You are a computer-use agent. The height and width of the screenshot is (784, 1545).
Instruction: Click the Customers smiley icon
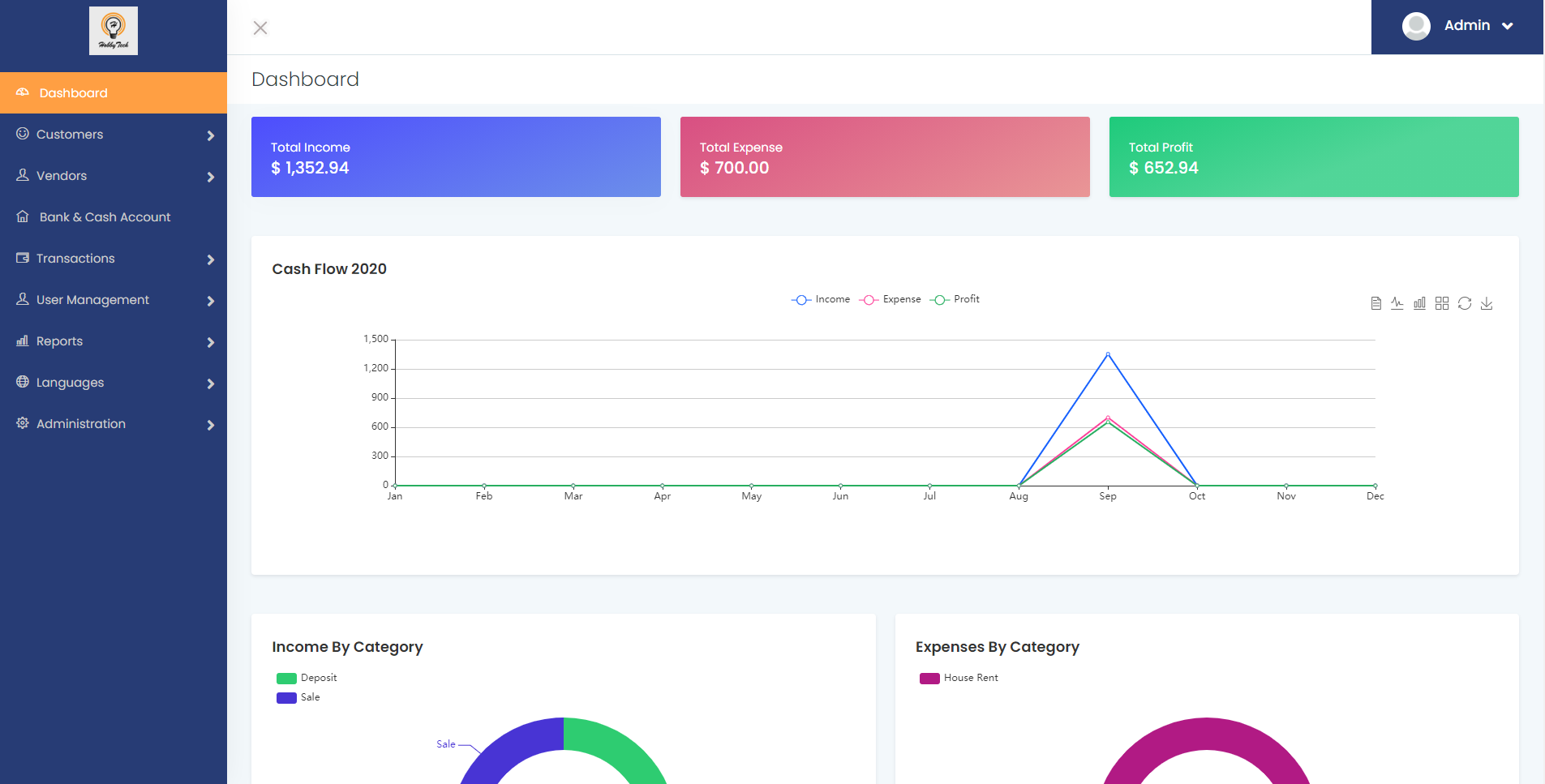23,133
